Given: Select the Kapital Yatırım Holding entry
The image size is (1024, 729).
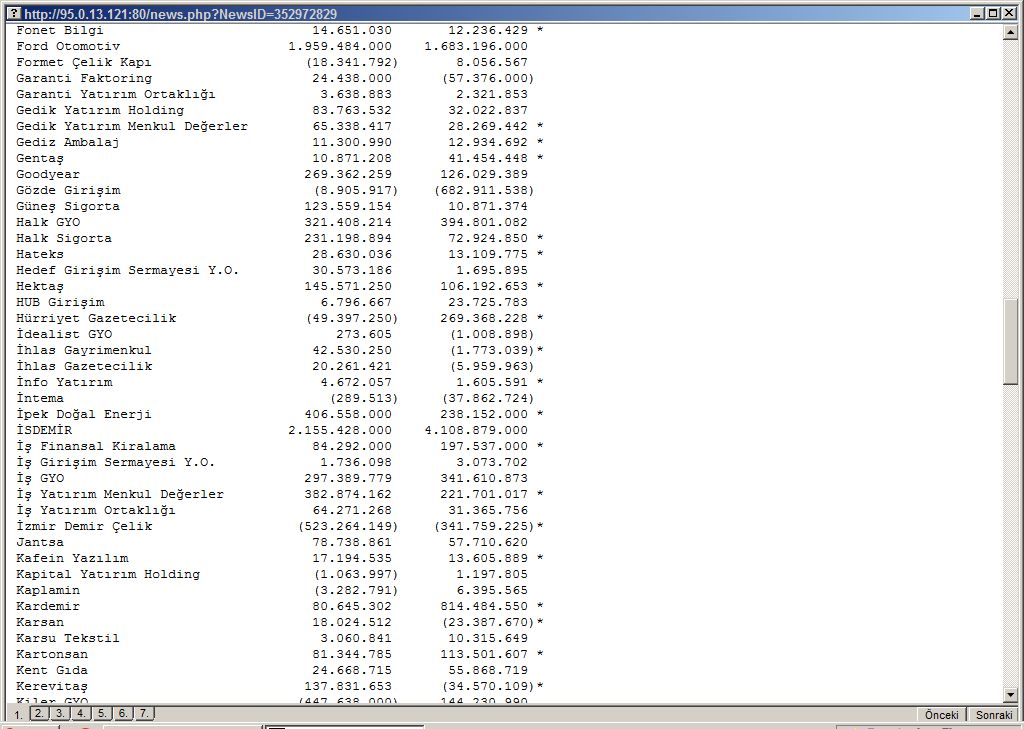Looking at the screenshot, I should pyautogui.click(x=108, y=574).
